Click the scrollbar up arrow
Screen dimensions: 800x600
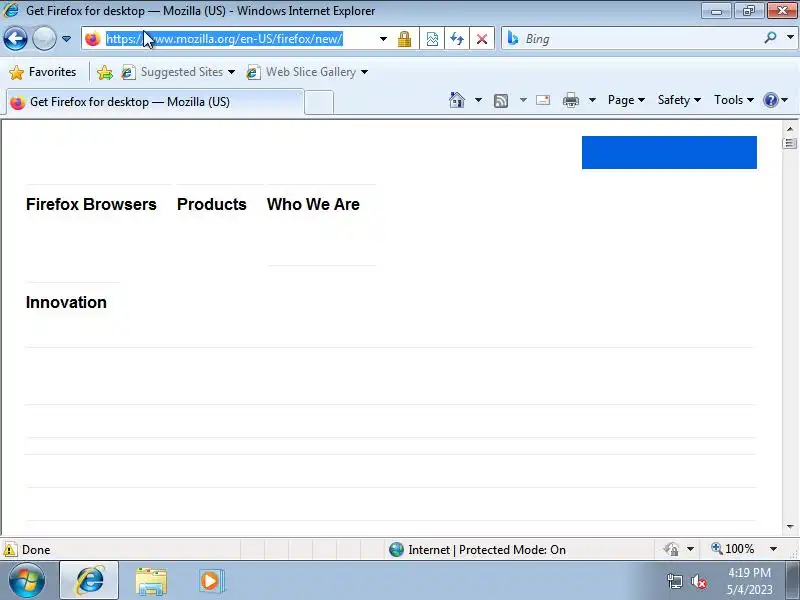(790, 129)
